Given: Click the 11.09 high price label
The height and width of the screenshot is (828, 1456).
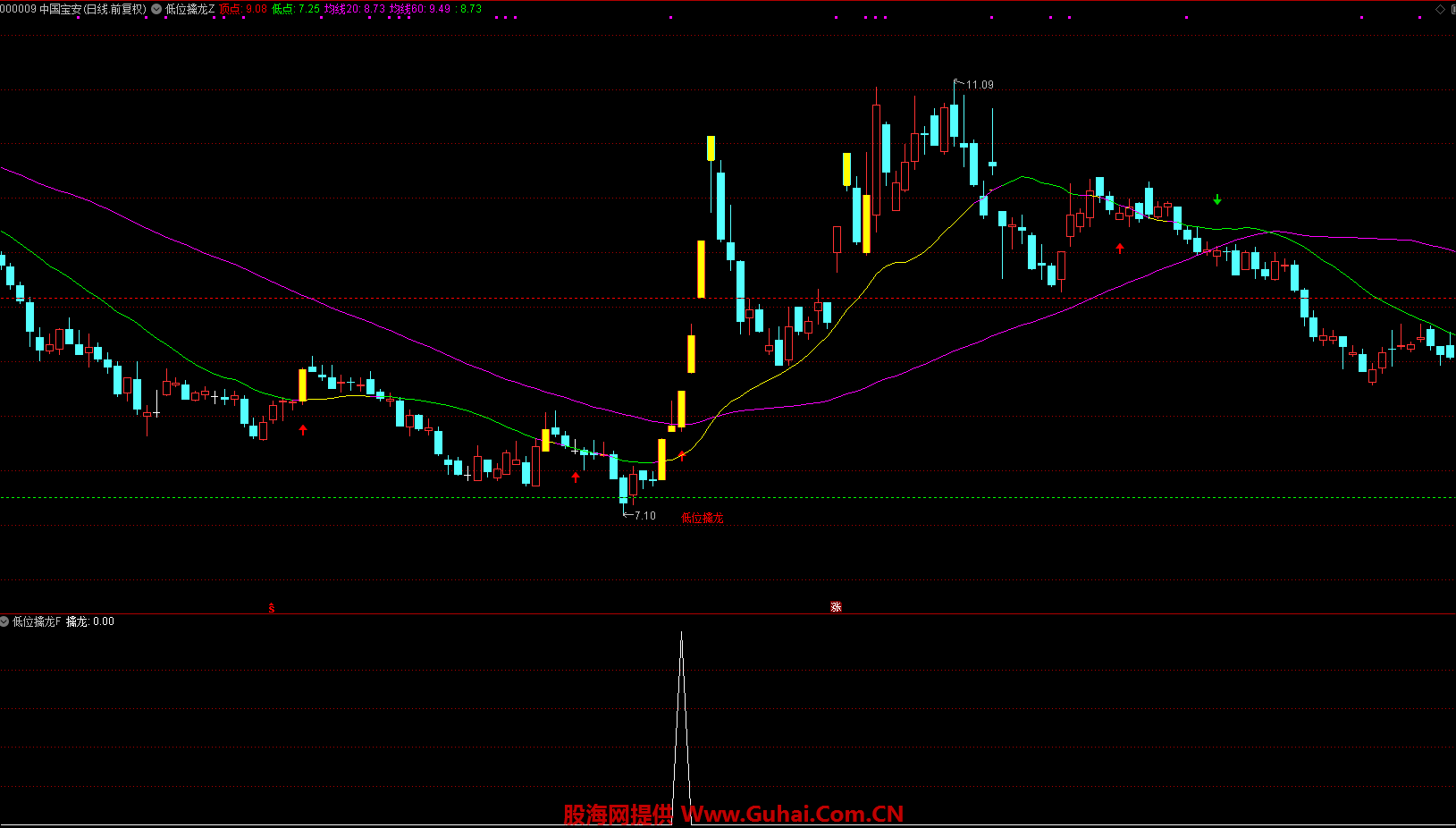Looking at the screenshot, I should pos(980,85).
